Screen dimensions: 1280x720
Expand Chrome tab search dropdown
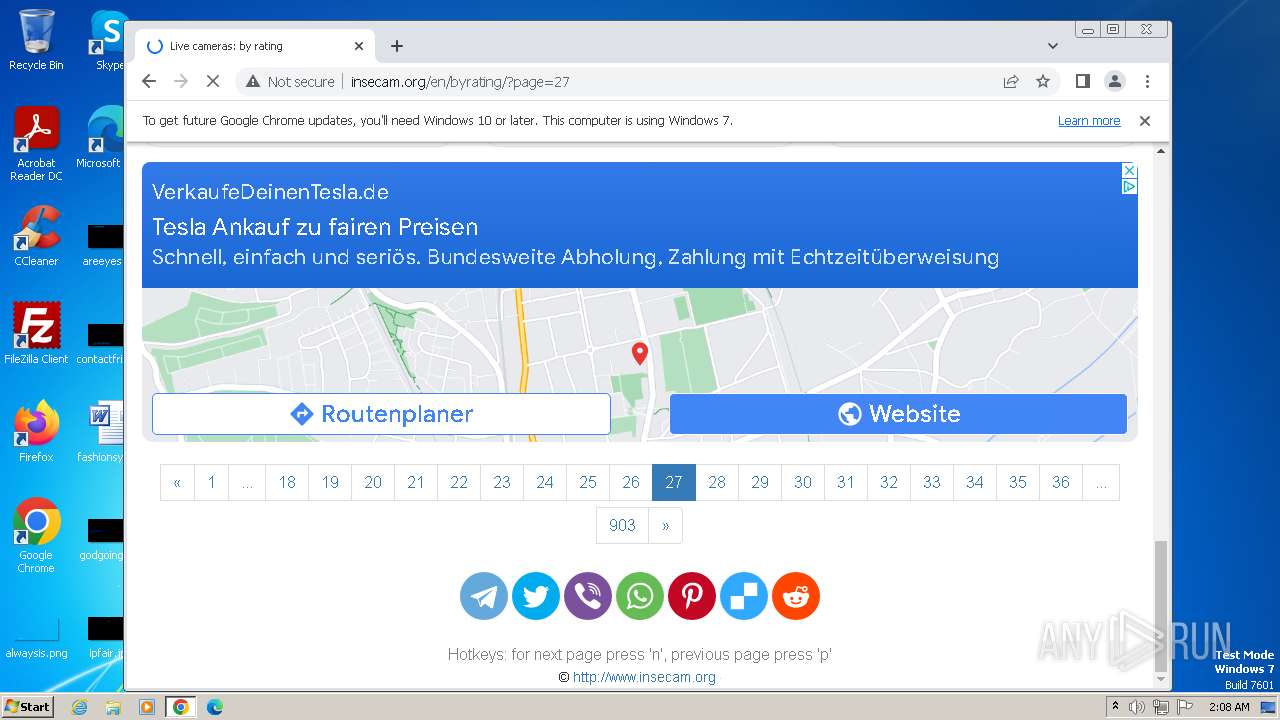click(1052, 46)
